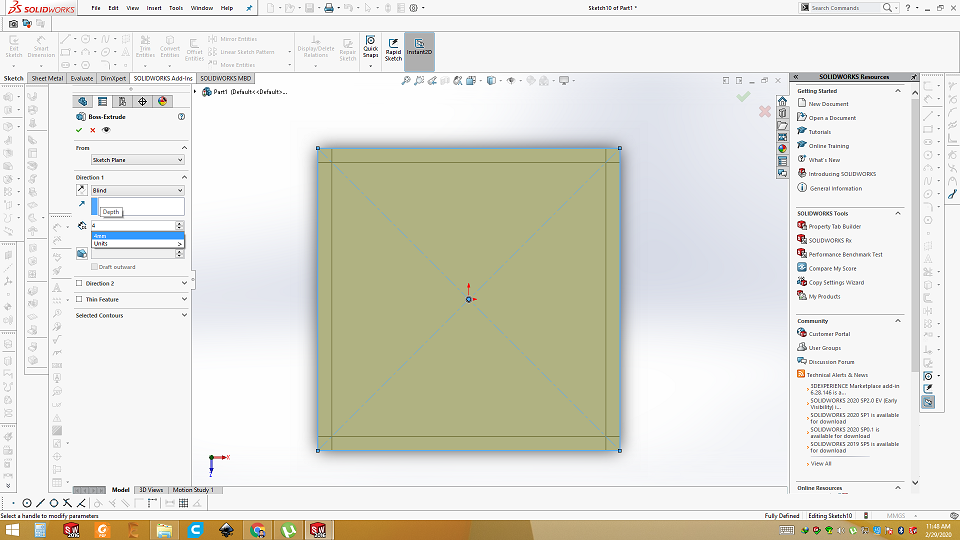Viewport: 960px width, 540px height.
Task: Collapse the Getting Started group
Action: 898,91
